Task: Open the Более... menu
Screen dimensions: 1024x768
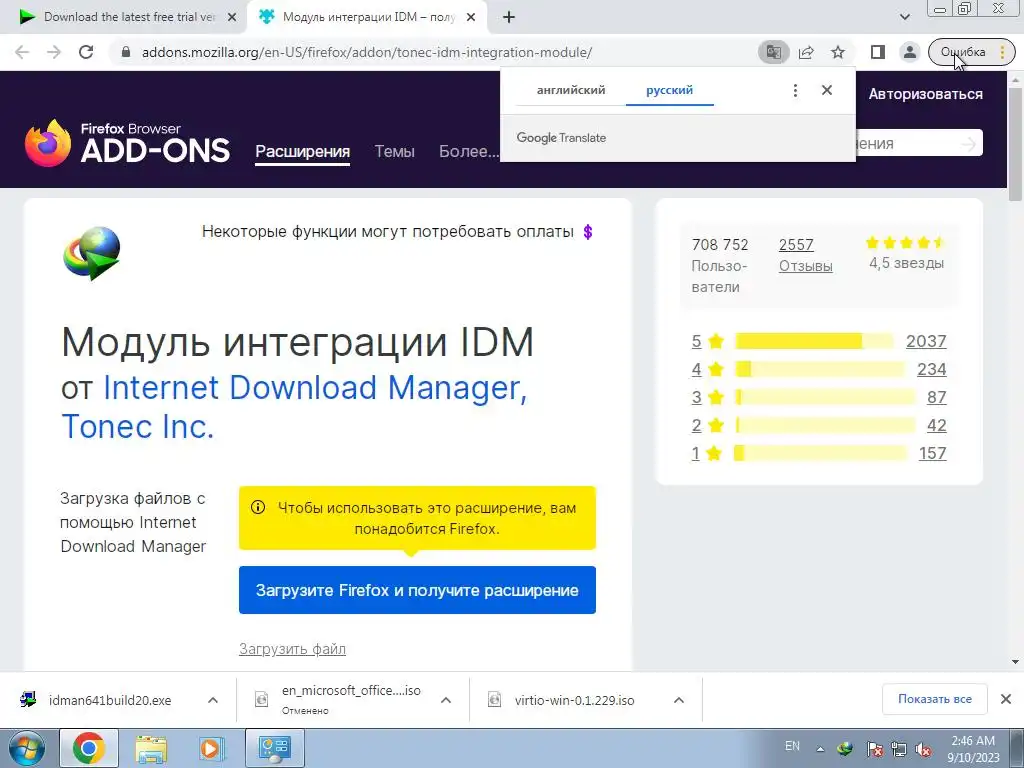Action: click(x=468, y=152)
